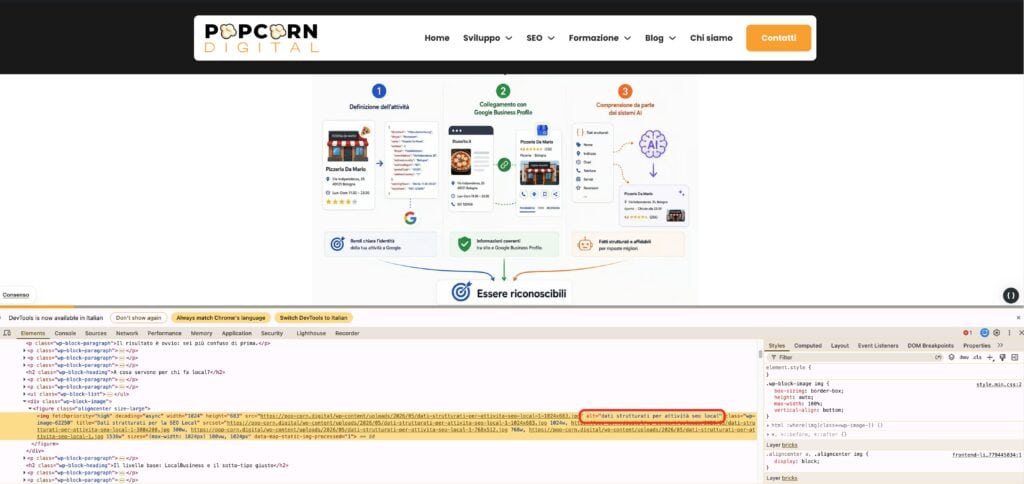1024x484 pixels.
Task: Open the Layout pane tab
Action: (x=840, y=346)
